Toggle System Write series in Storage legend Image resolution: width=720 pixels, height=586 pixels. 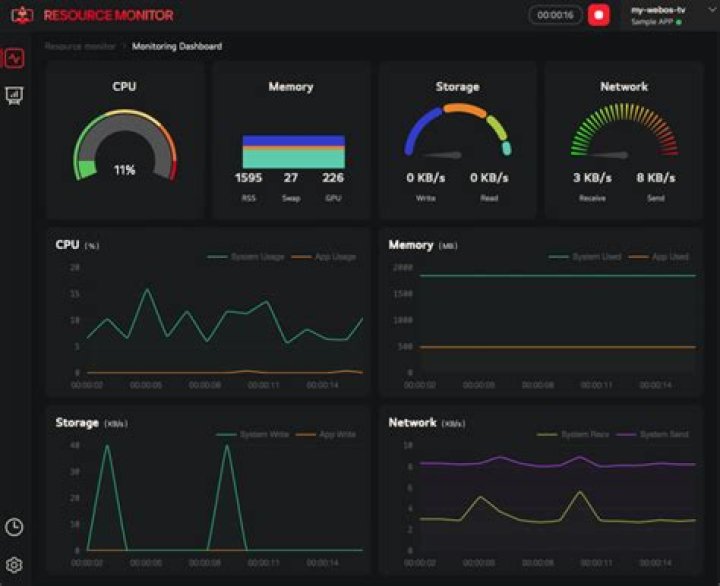(252, 434)
